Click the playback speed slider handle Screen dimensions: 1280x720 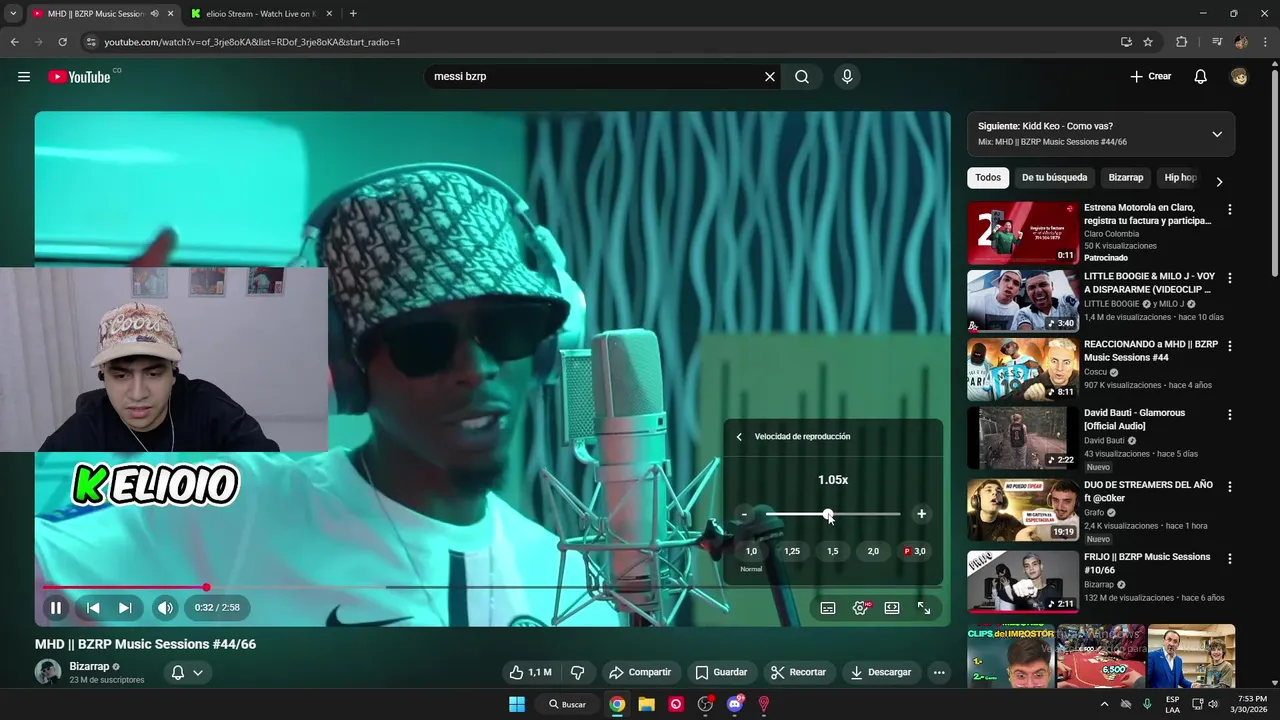[828, 514]
